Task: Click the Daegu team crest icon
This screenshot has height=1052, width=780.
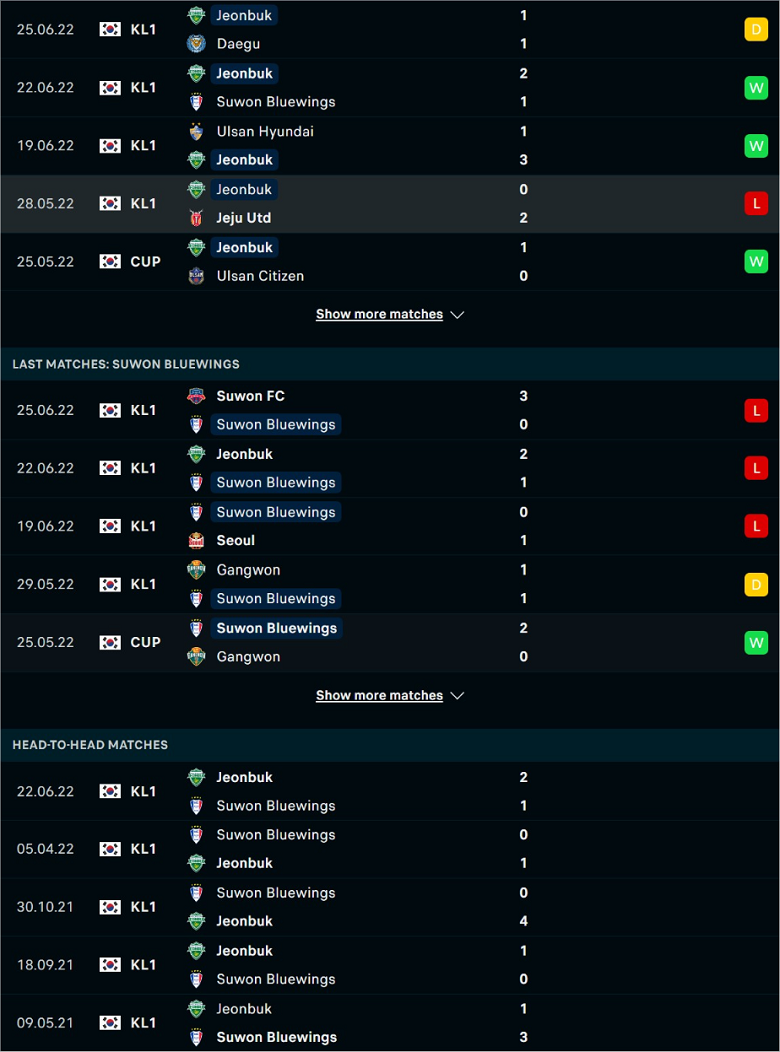Action: (x=196, y=44)
